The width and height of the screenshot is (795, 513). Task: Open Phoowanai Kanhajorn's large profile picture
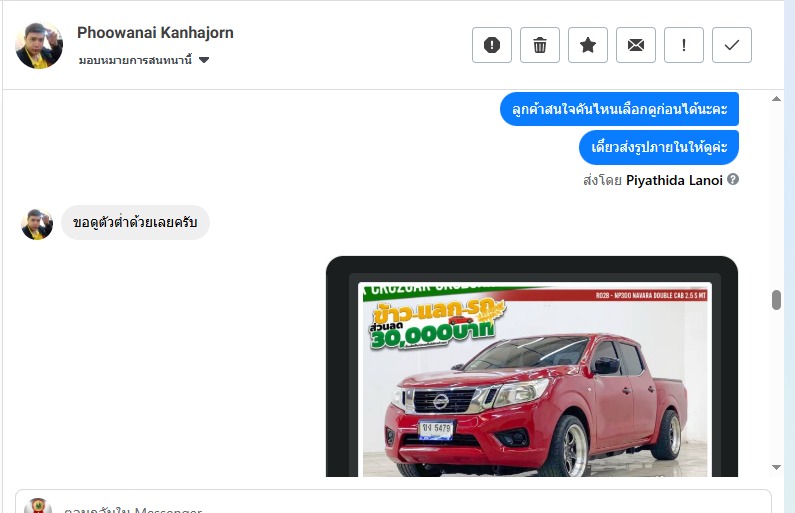point(39,45)
